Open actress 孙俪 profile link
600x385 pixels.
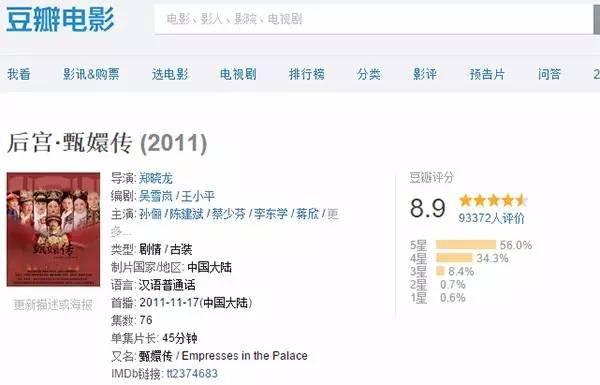pyautogui.click(x=150, y=214)
